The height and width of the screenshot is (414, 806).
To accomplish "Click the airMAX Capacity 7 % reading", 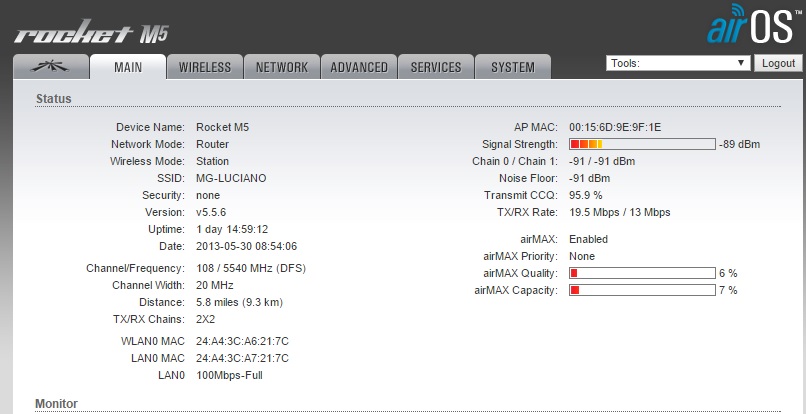I will (728, 290).
